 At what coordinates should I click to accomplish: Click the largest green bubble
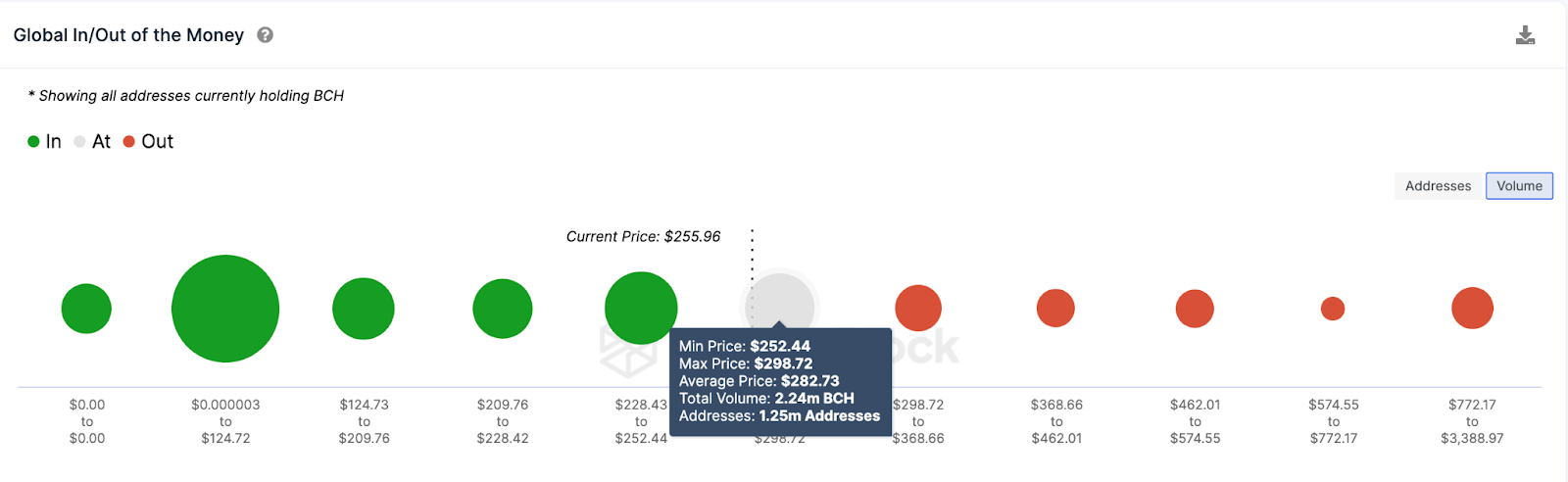pos(225,309)
